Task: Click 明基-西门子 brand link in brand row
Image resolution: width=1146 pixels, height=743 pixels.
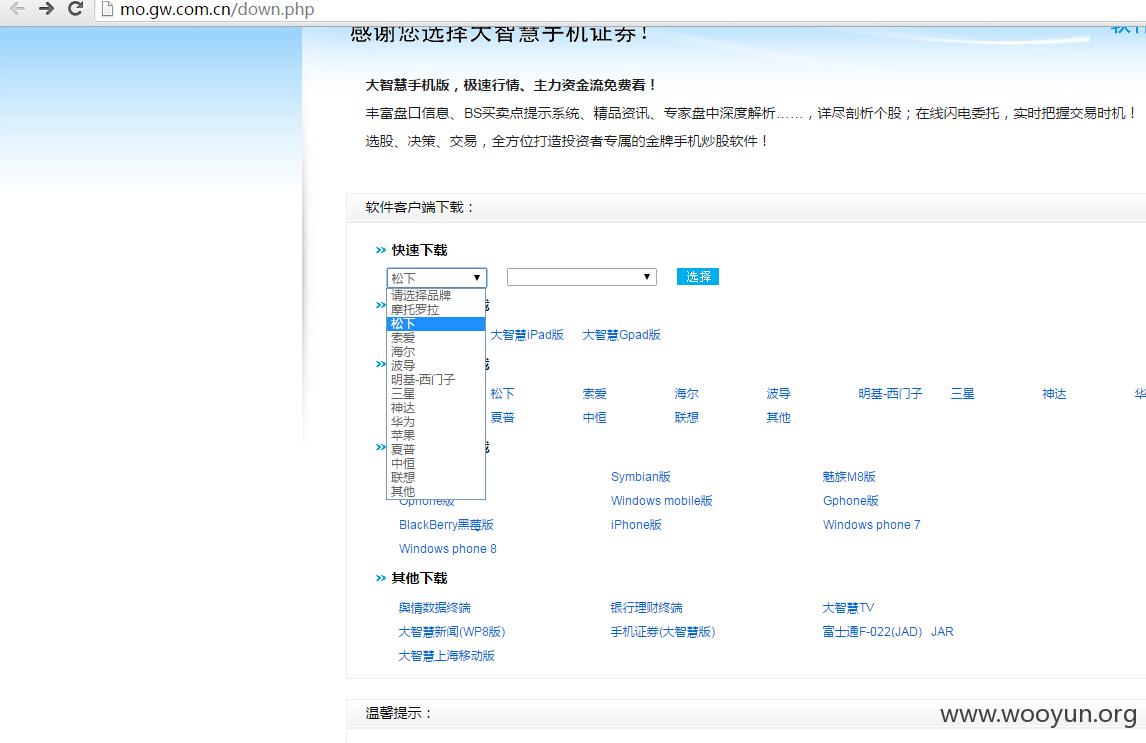Action: [890, 394]
